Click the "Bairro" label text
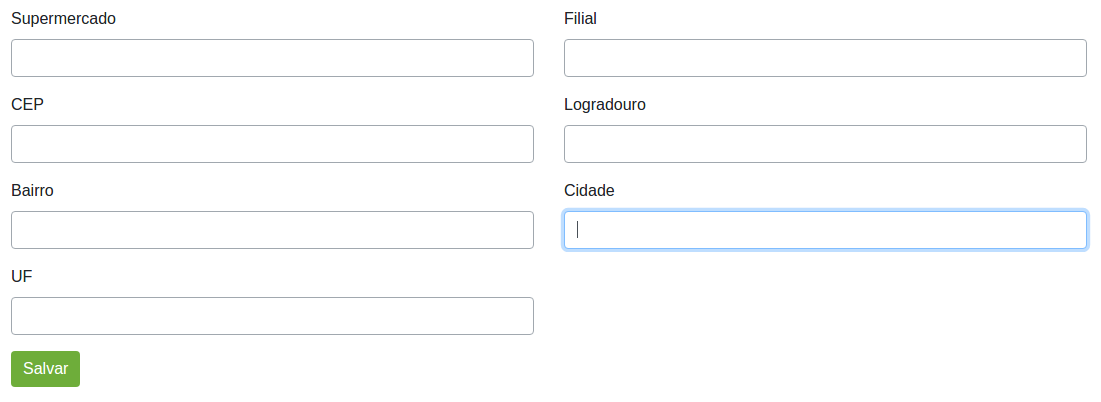This screenshot has width=1101, height=402. coord(32,190)
